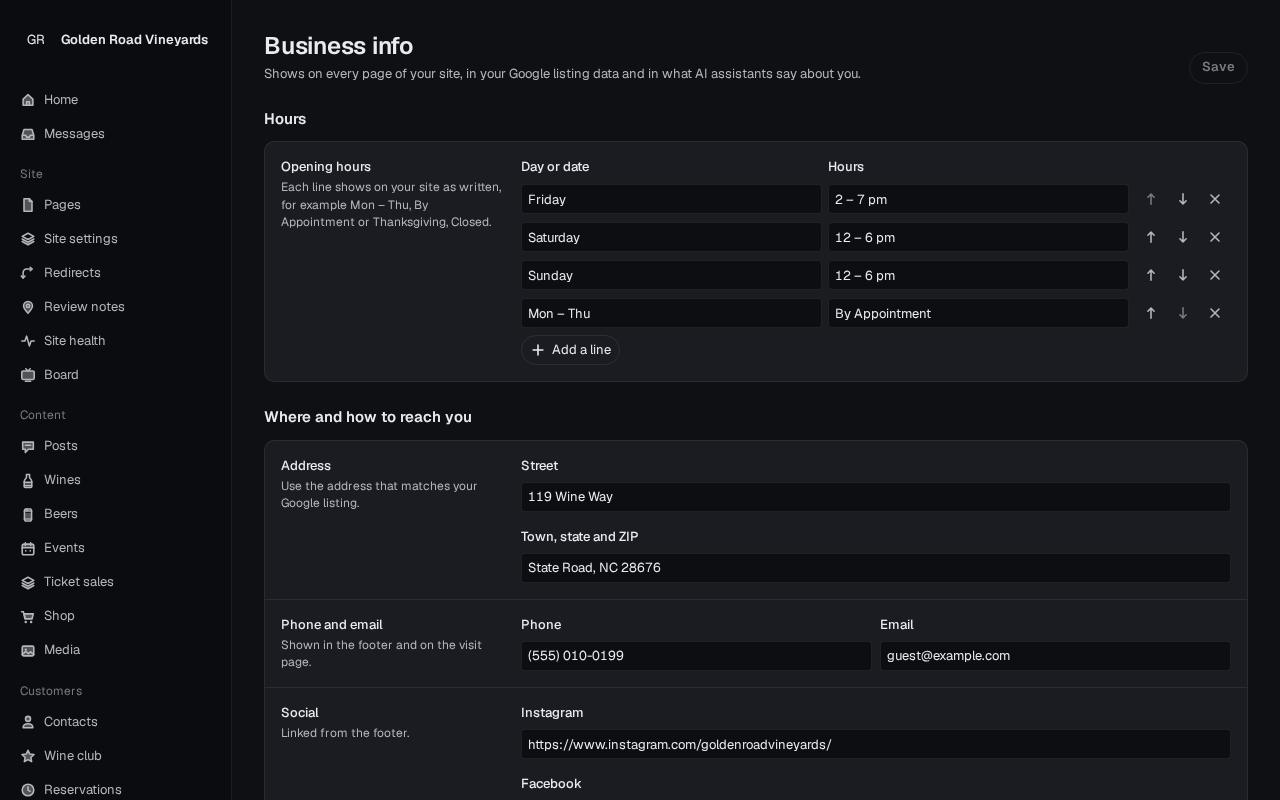Edit the Town, state and ZIP field
The height and width of the screenshot is (800, 1280).
pos(876,568)
